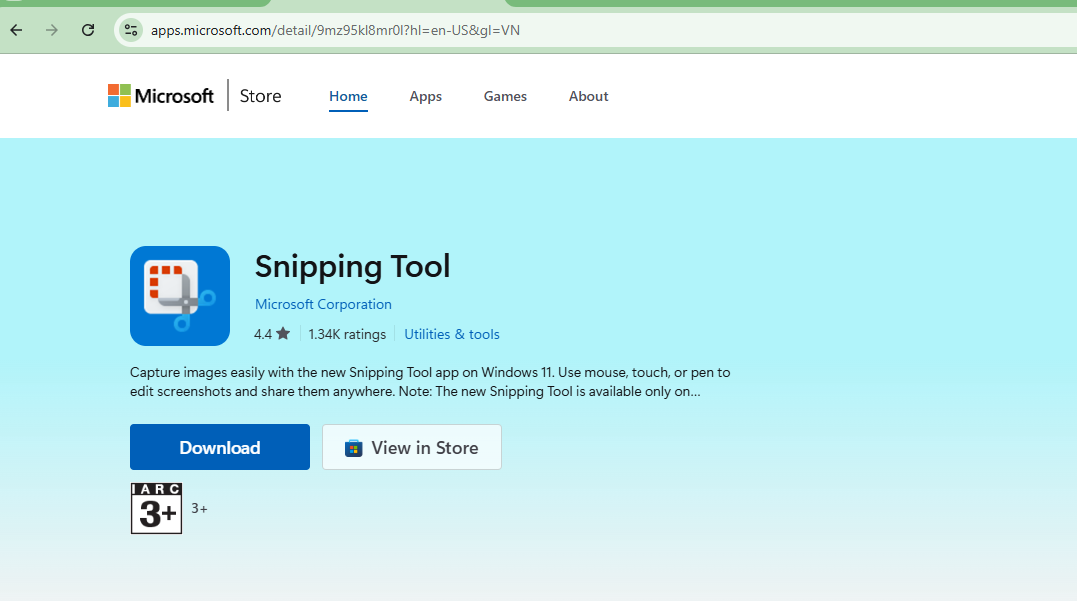The width and height of the screenshot is (1077, 601).
Task: Open the About tab
Action: [x=589, y=96]
